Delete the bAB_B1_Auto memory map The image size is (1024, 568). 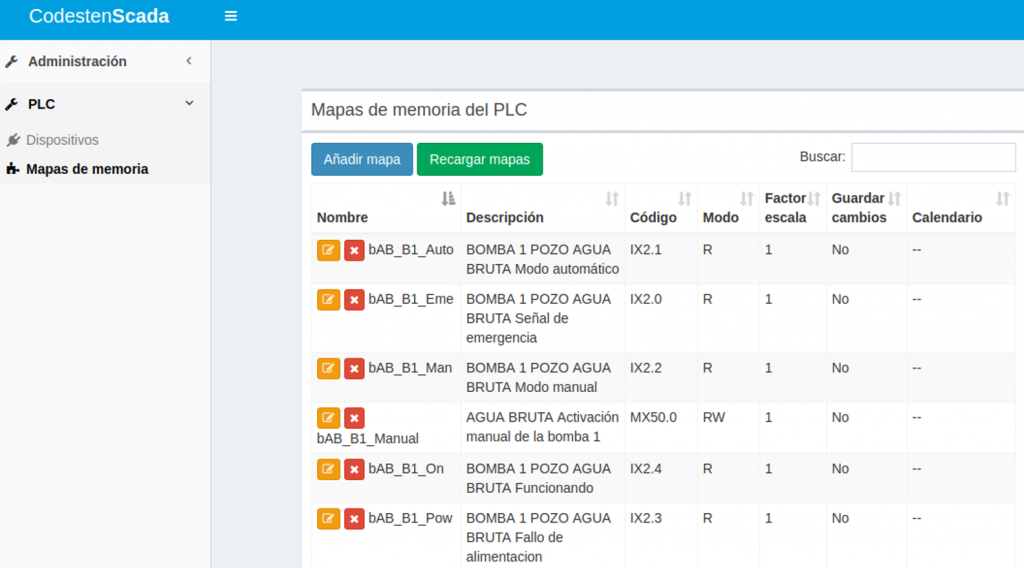(x=354, y=250)
